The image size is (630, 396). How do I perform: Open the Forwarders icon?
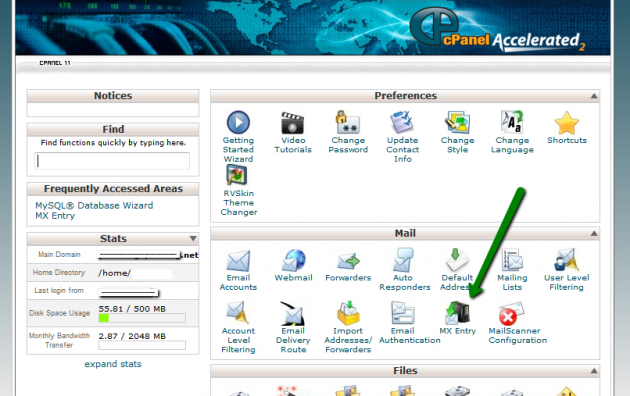click(x=348, y=261)
